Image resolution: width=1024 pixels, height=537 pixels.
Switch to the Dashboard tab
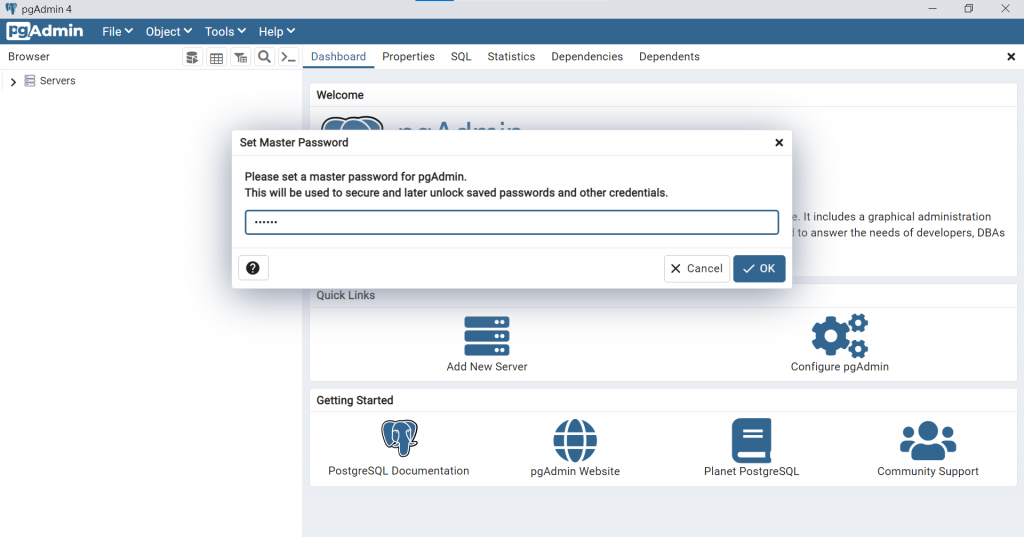point(338,57)
